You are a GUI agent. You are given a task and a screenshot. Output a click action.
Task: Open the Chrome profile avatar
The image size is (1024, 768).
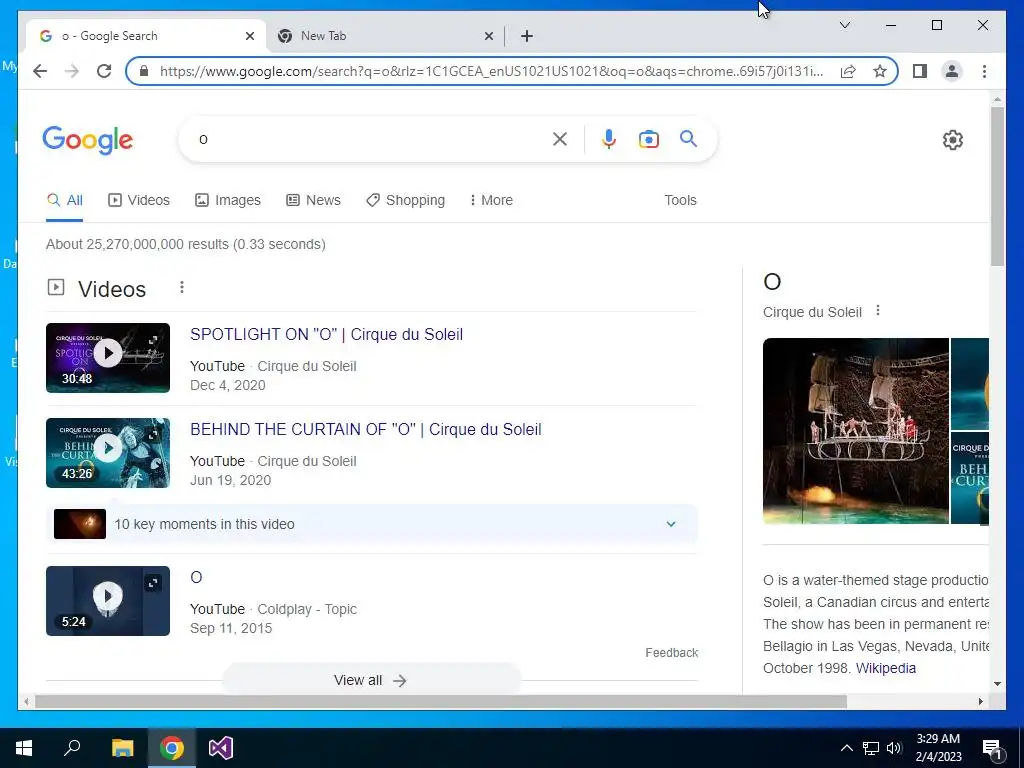(952, 71)
